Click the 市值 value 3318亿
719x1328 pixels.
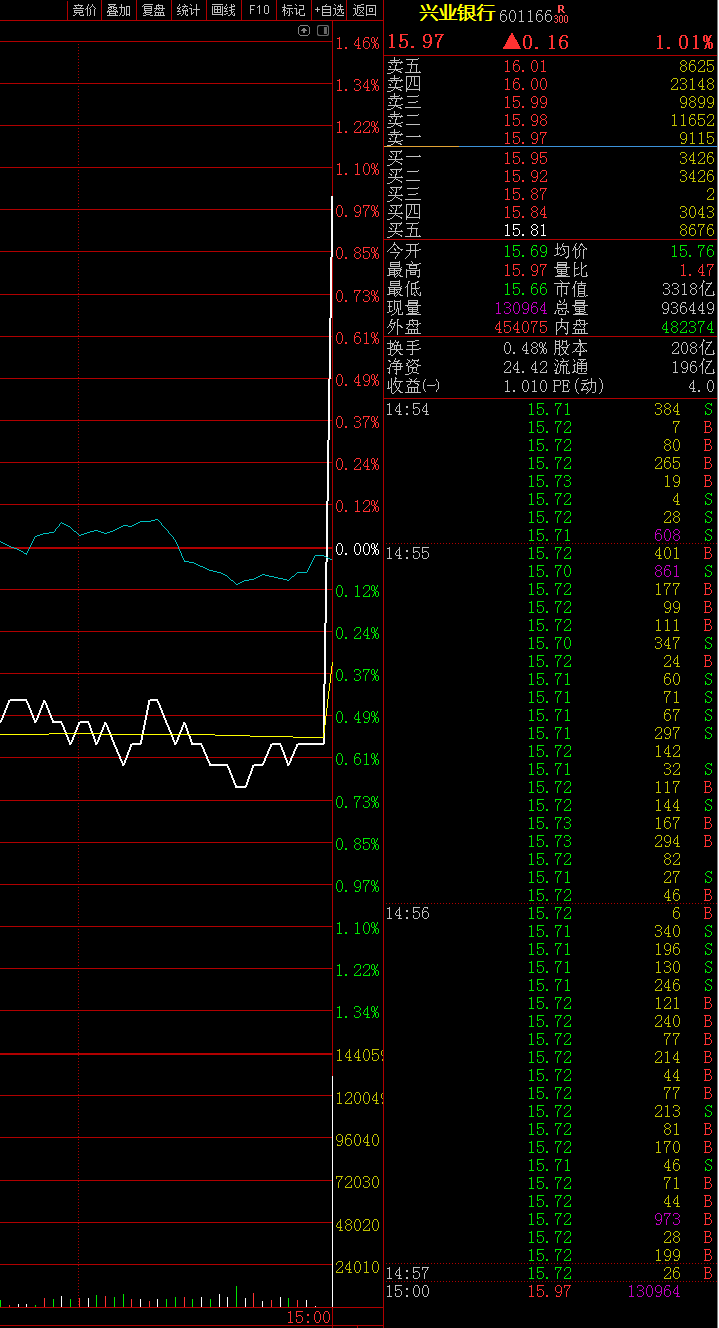click(688, 289)
